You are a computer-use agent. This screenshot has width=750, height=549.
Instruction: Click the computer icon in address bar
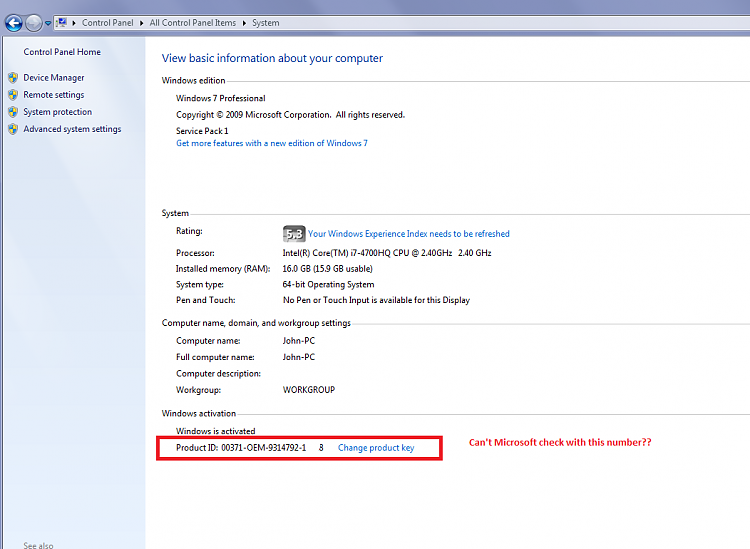pyautogui.click(x=61, y=22)
